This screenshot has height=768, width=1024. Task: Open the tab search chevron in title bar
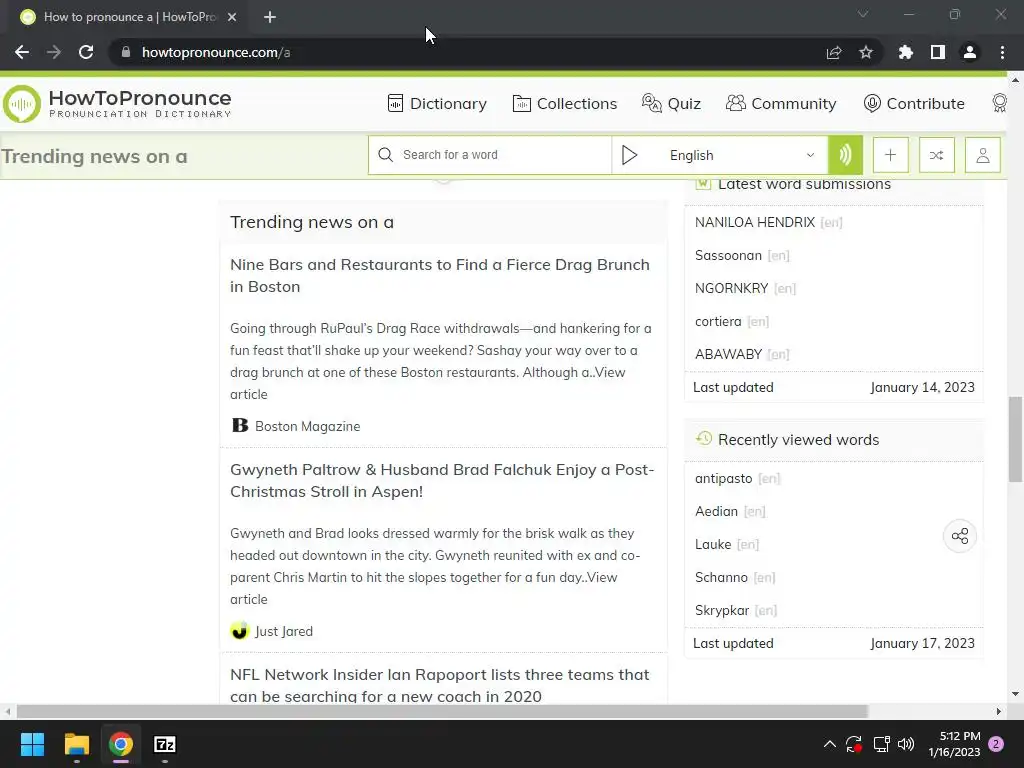click(862, 14)
